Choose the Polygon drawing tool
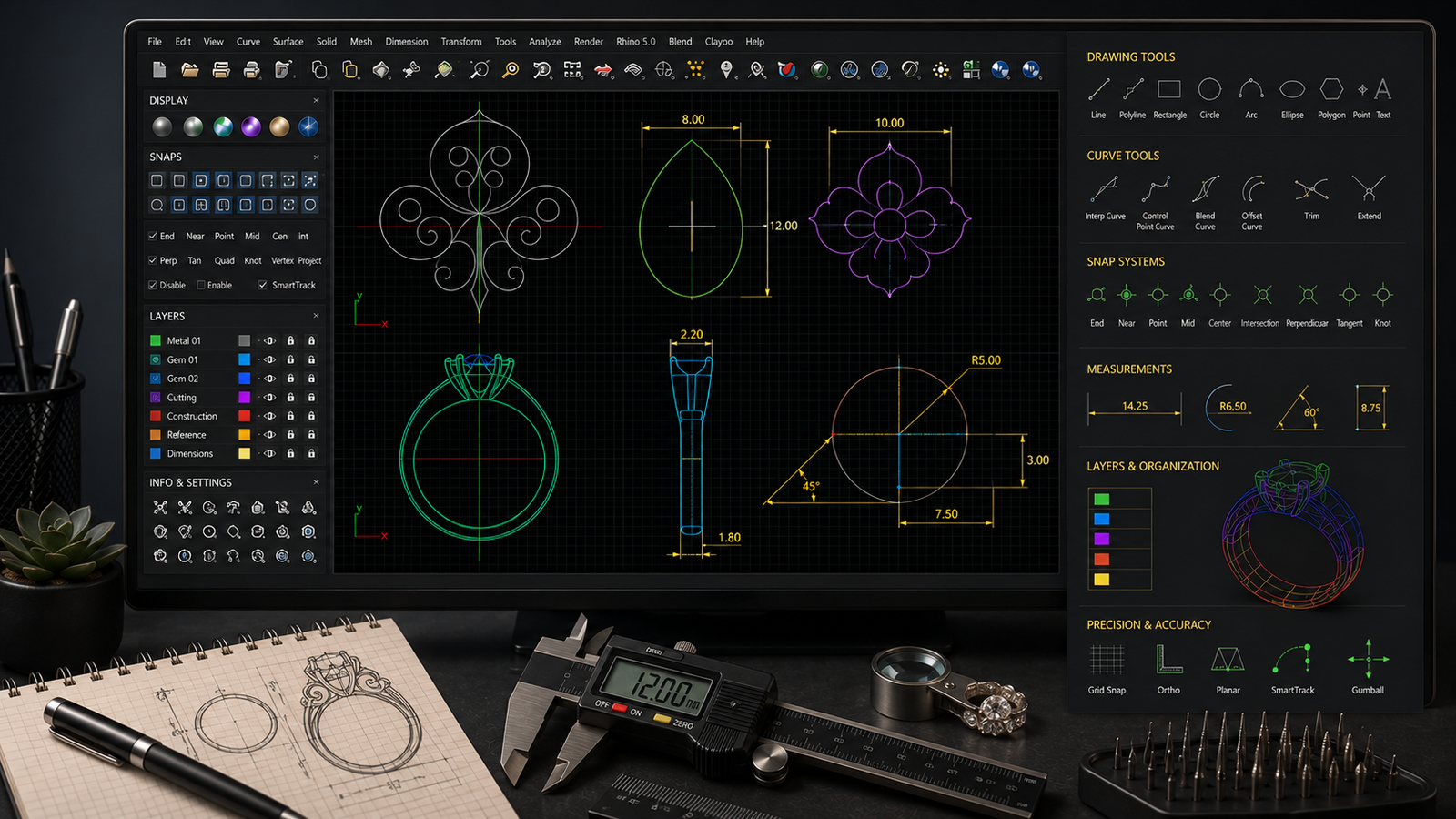The height and width of the screenshot is (819, 1456). [x=1331, y=89]
